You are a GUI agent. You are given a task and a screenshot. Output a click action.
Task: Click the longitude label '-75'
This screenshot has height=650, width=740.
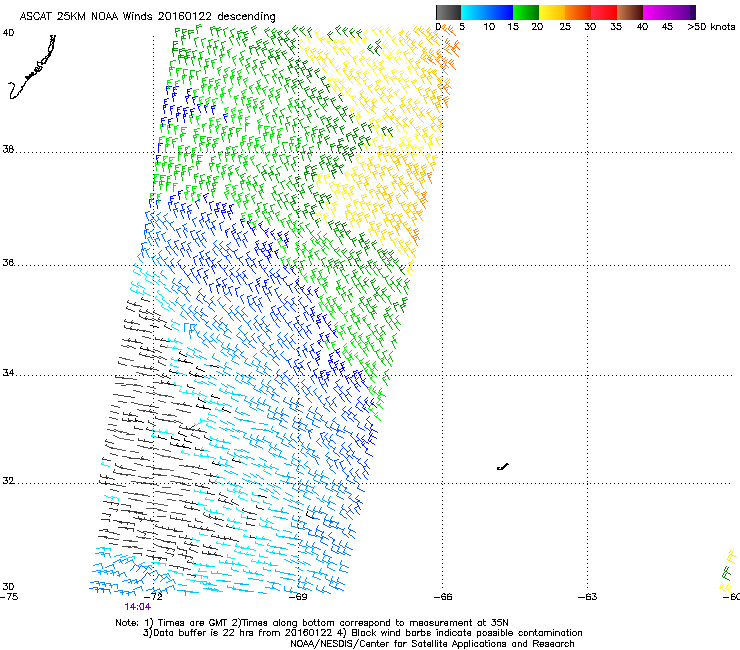9,597
